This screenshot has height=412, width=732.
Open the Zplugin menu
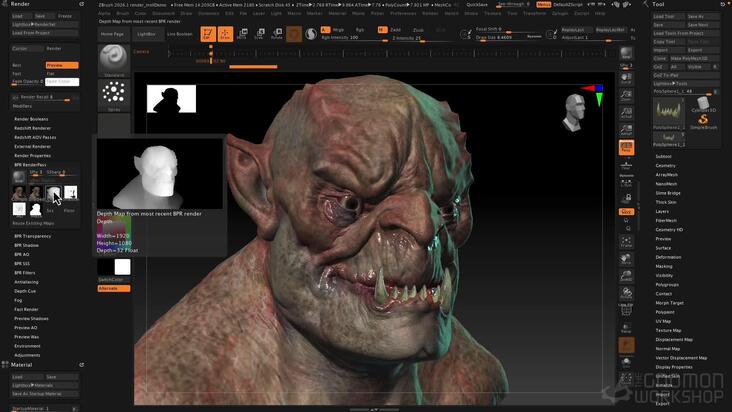click(560, 14)
